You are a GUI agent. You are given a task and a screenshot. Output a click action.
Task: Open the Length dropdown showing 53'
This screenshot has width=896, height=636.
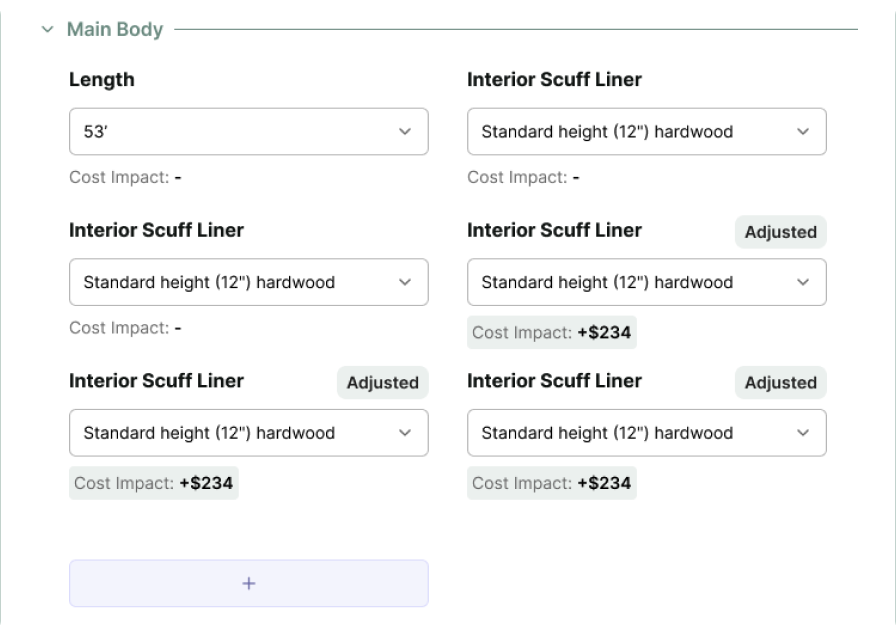[x=230, y=132]
